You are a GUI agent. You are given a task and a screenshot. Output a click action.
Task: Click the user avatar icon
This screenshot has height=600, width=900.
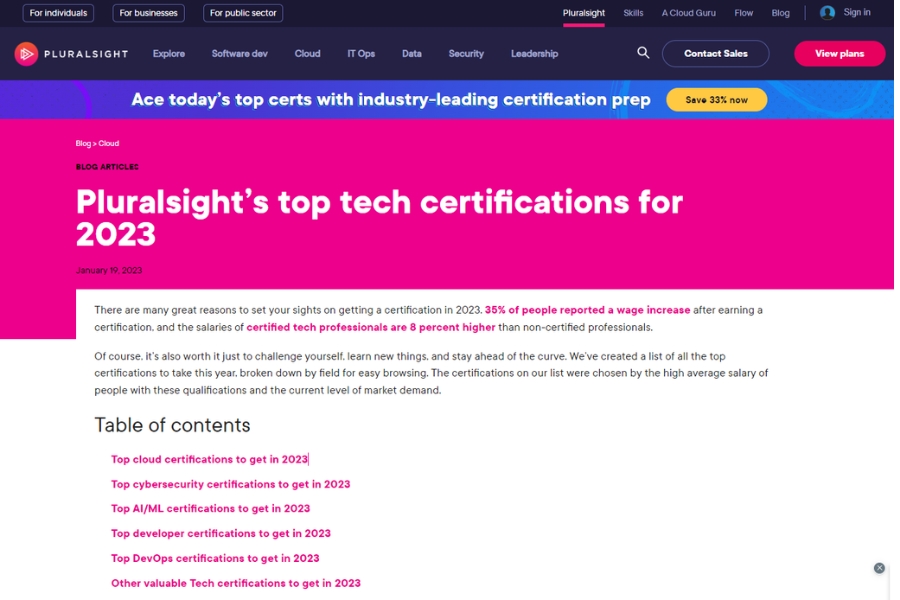point(827,13)
